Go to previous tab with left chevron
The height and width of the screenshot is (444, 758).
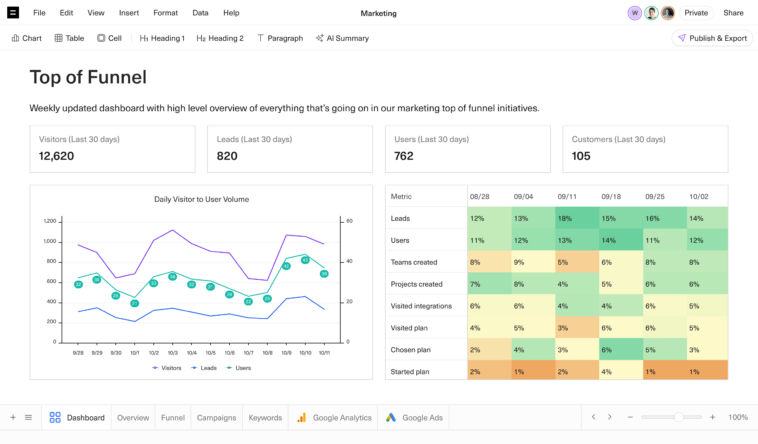pyautogui.click(x=593, y=417)
